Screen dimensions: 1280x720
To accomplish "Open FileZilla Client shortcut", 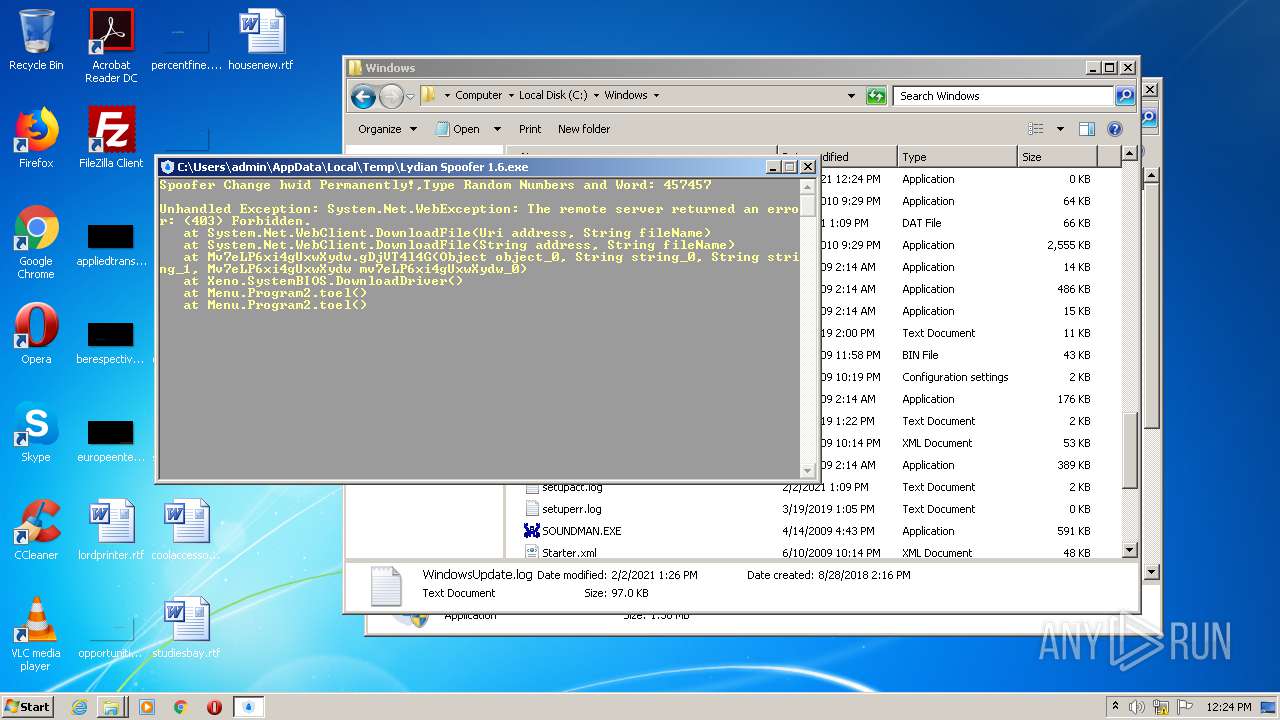I will click(x=111, y=138).
